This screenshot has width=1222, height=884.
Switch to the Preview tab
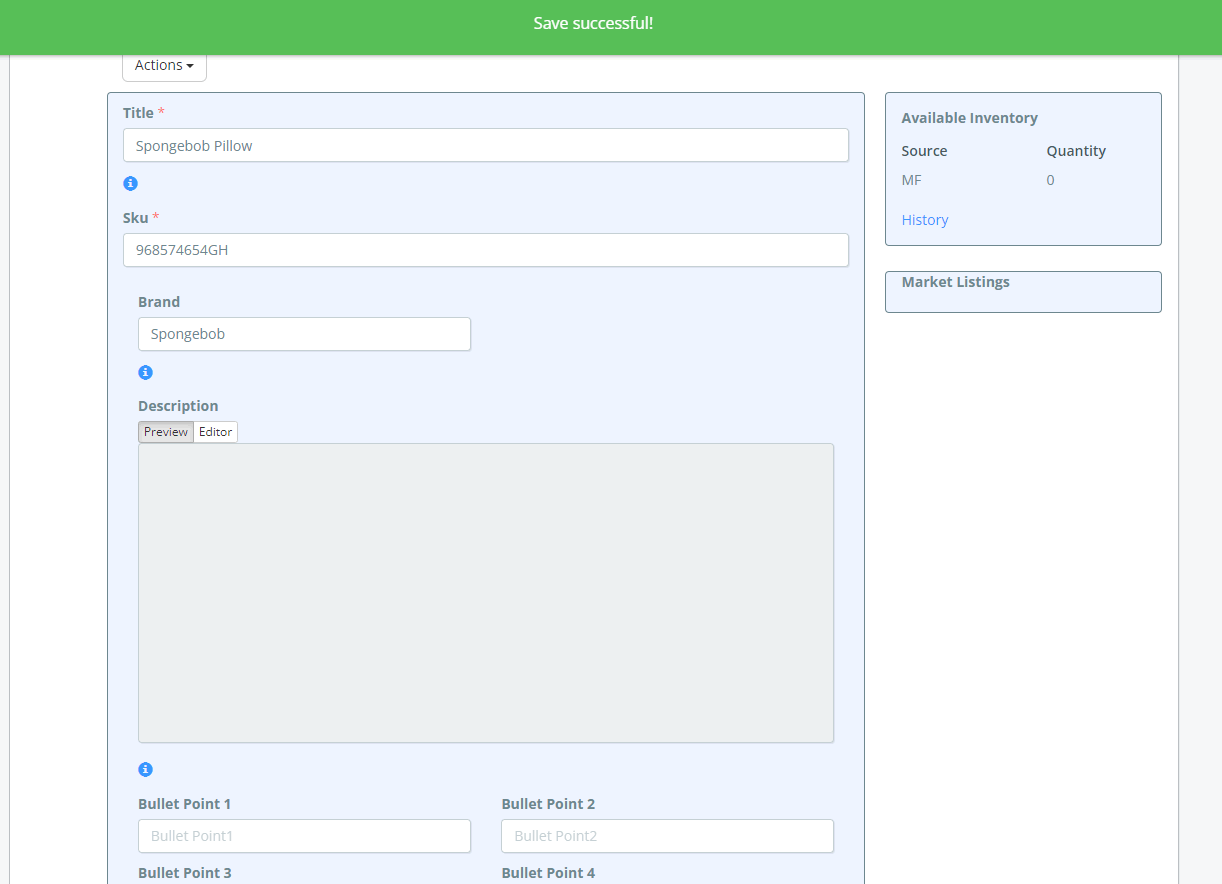point(166,432)
